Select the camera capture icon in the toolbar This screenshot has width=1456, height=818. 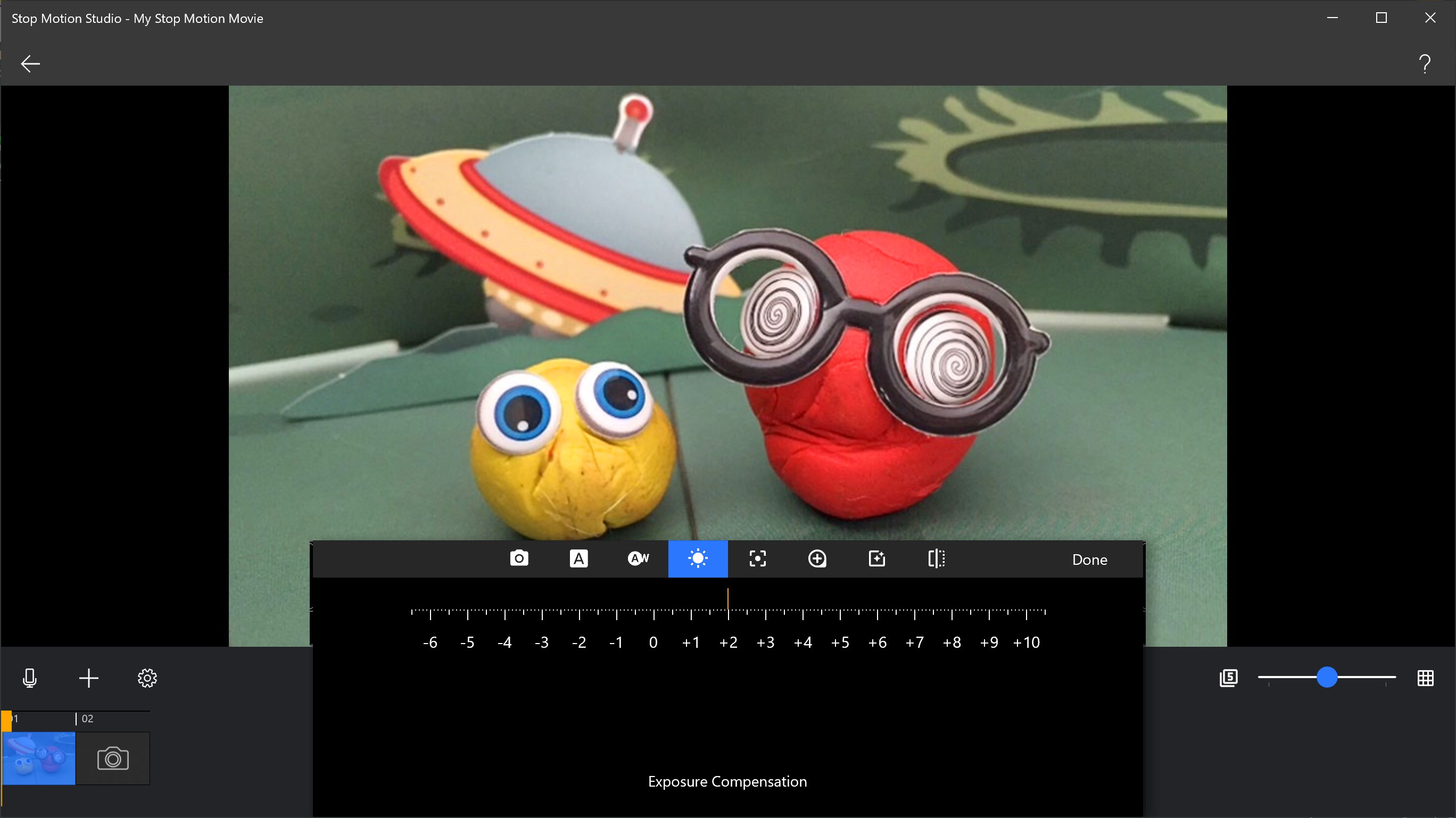pyautogui.click(x=518, y=558)
